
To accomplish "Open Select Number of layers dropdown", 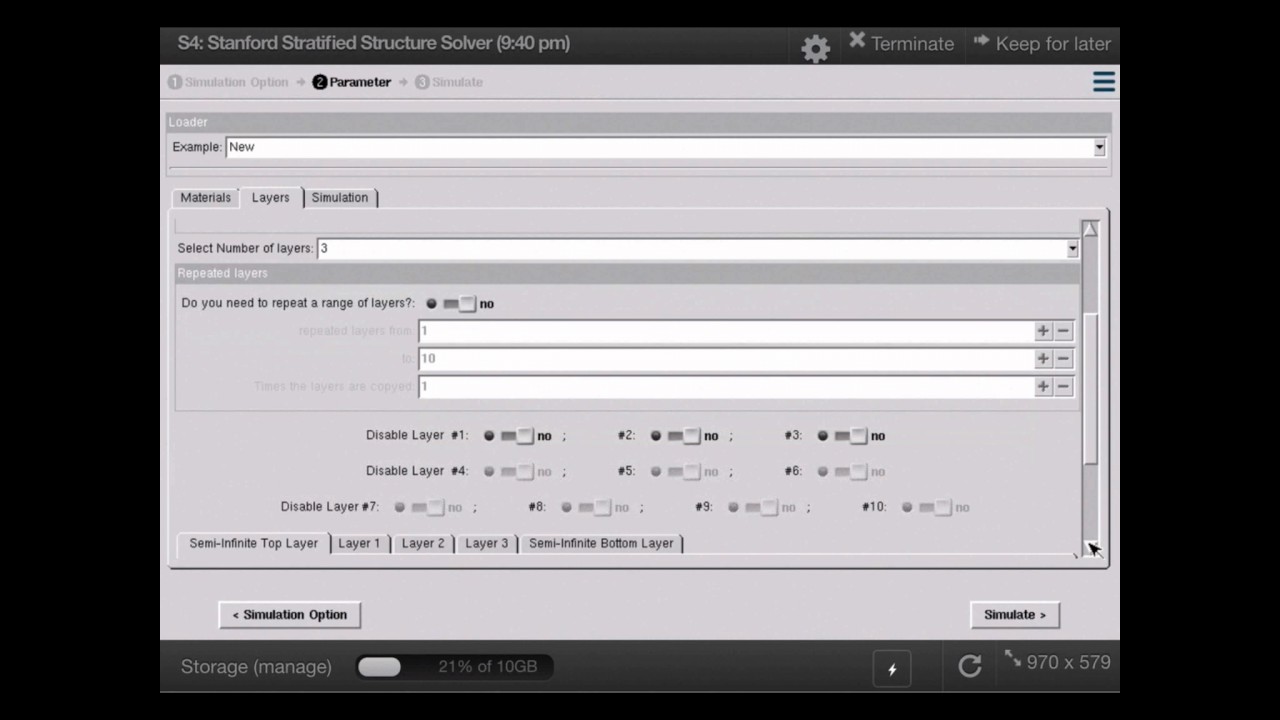I will pos(698,248).
